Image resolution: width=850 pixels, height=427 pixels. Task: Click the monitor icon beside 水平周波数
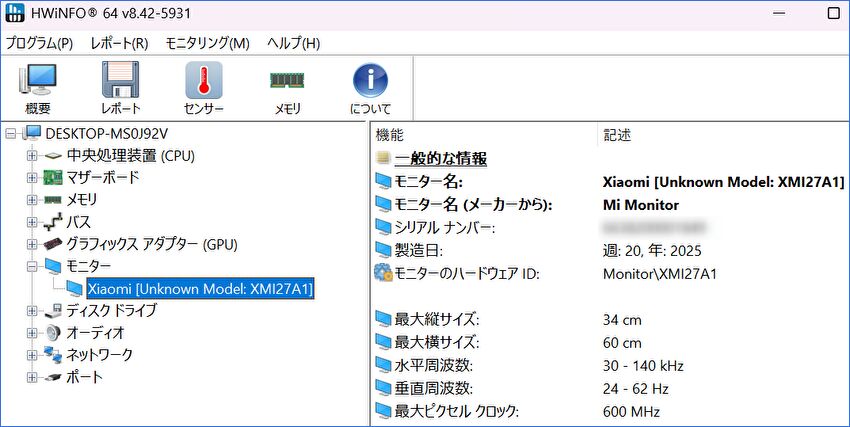(x=383, y=365)
